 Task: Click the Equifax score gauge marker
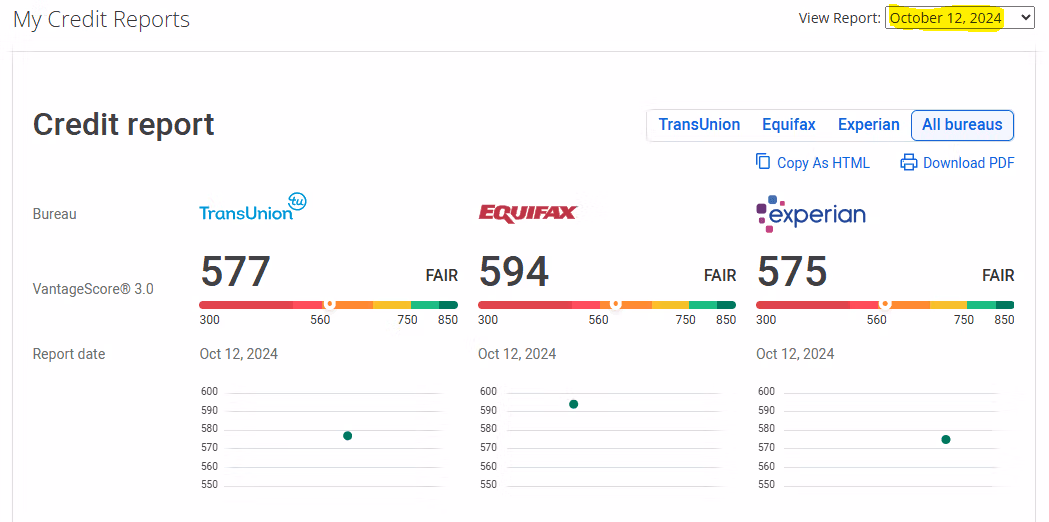point(616,304)
